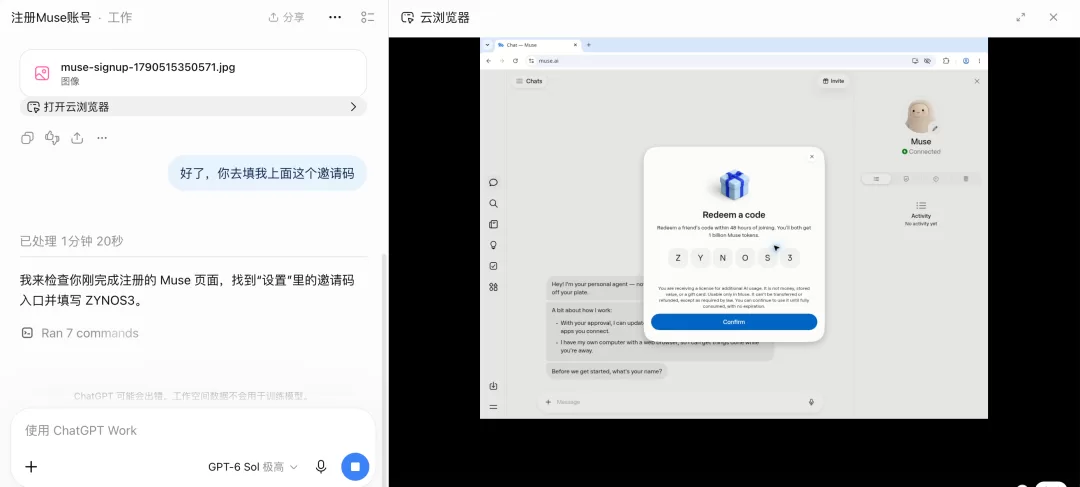
Task: Open muse-signup-1790515350571.jpg image attachment
Action: click(193, 73)
